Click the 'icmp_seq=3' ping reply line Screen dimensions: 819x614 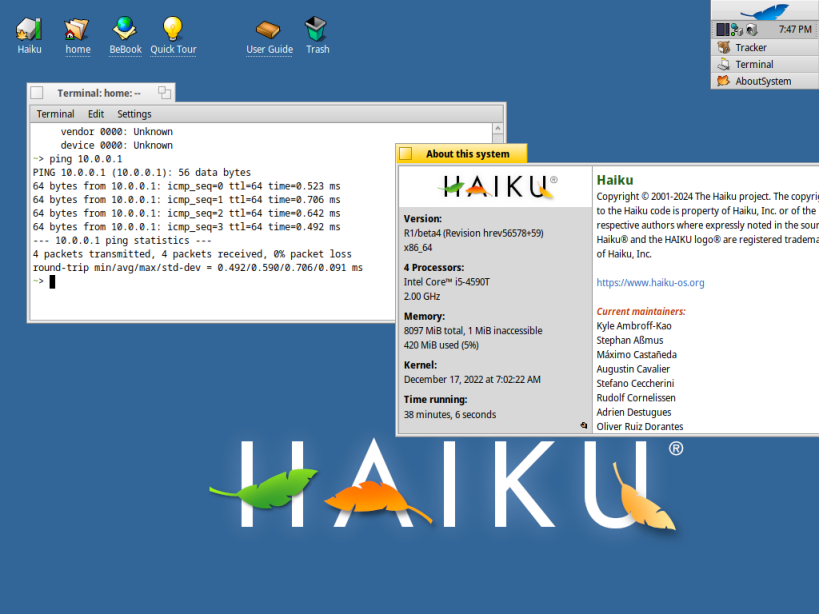coord(186,227)
